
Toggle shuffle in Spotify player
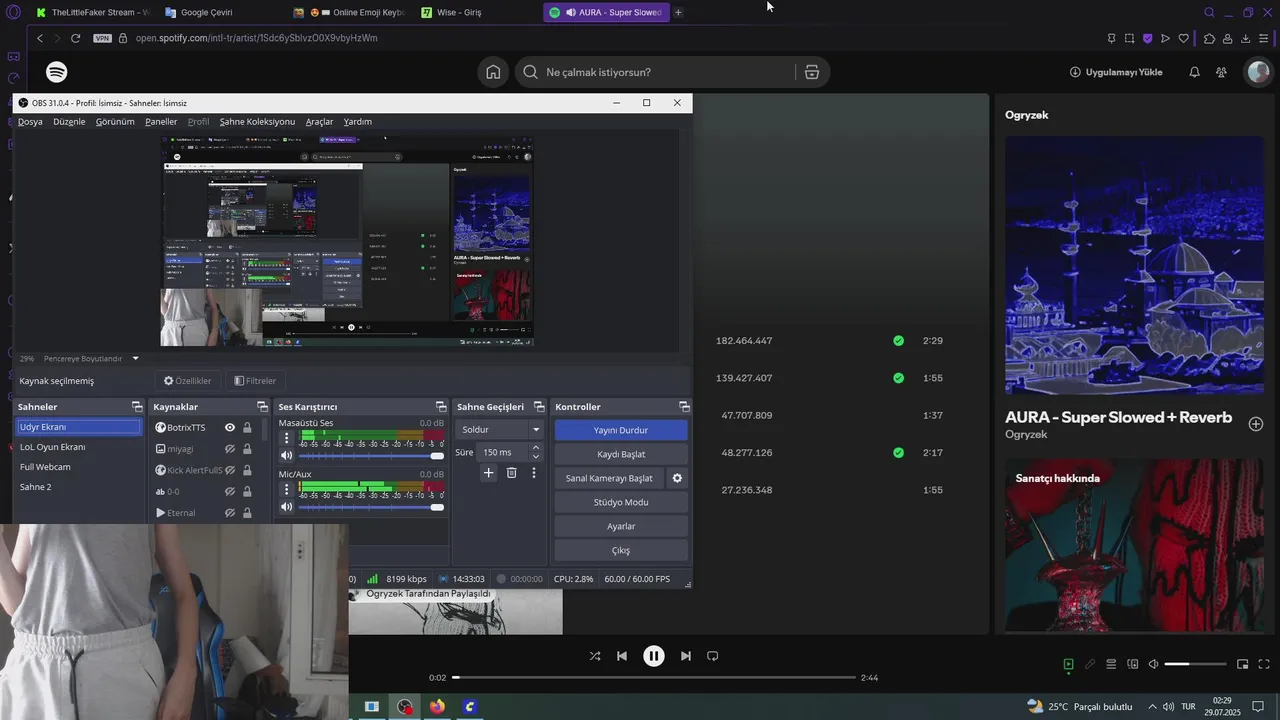click(595, 656)
